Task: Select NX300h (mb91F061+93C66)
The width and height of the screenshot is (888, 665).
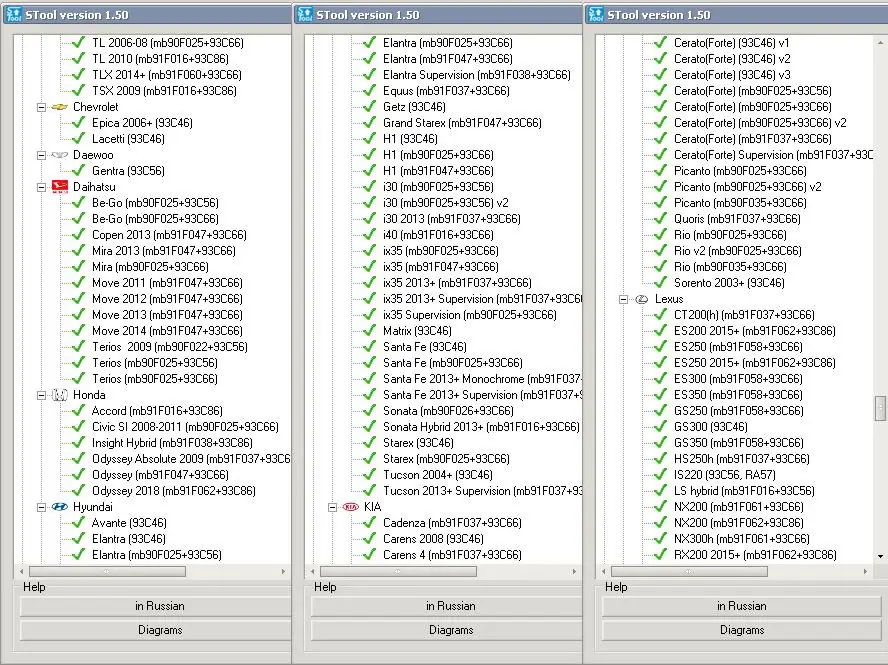Action: click(742, 539)
